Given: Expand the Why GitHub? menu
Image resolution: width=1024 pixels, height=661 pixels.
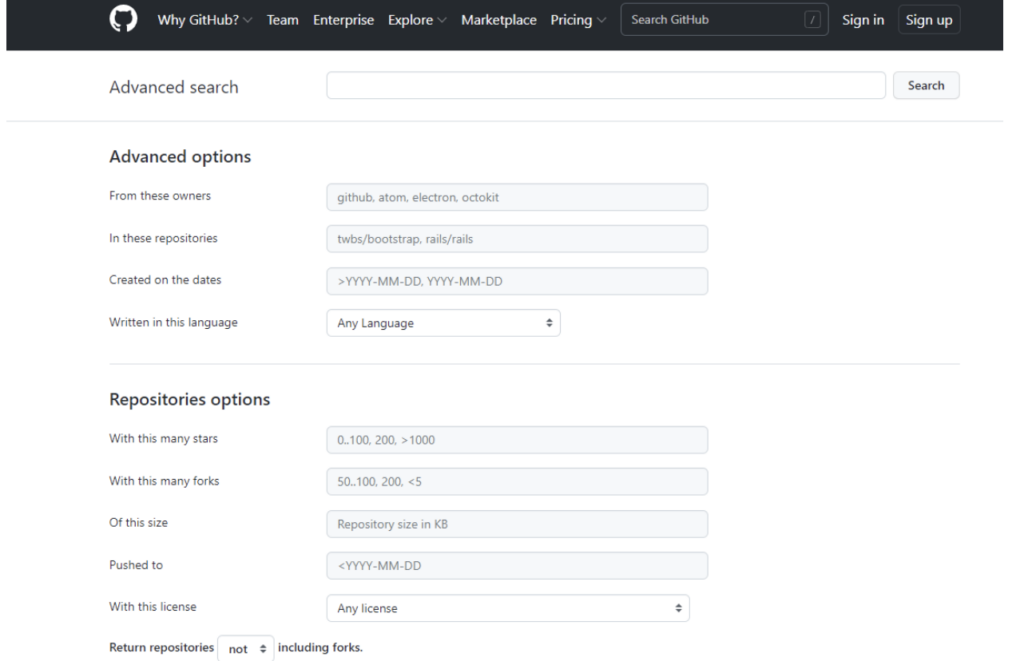Looking at the screenshot, I should (204, 20).
